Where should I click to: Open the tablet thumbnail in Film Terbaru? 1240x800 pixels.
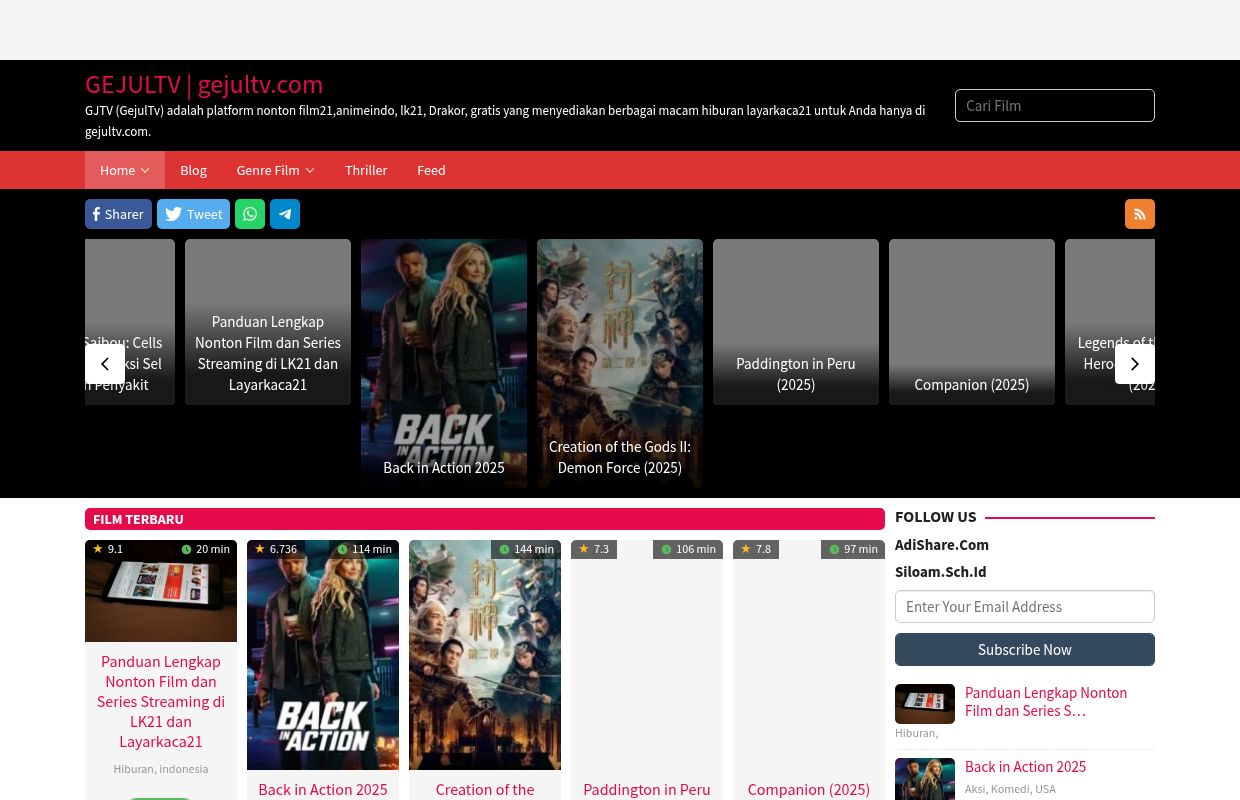161,591
